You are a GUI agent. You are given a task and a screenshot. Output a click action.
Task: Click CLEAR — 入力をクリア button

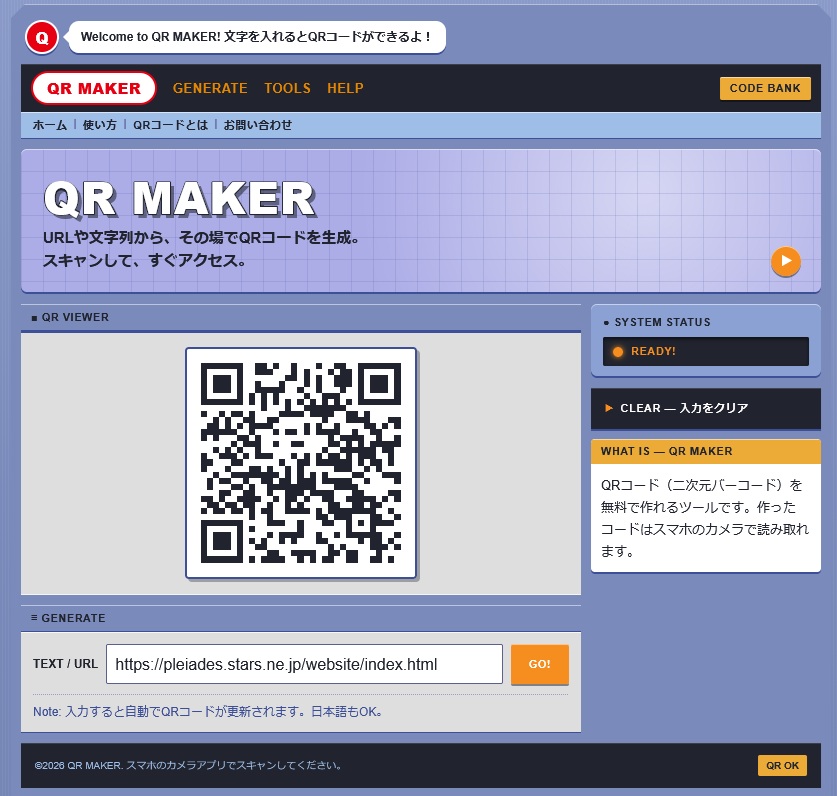click(706, 408)
